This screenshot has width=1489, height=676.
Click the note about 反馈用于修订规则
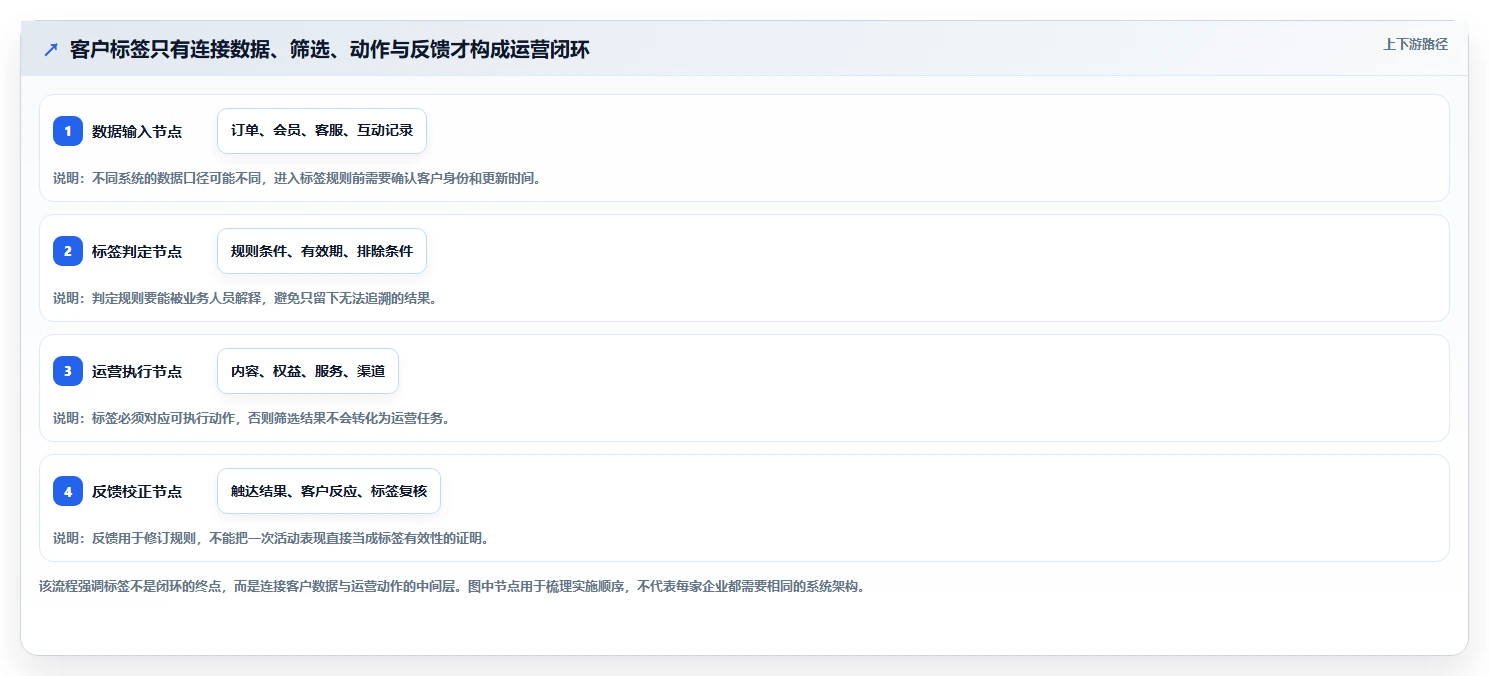point(271,538)
